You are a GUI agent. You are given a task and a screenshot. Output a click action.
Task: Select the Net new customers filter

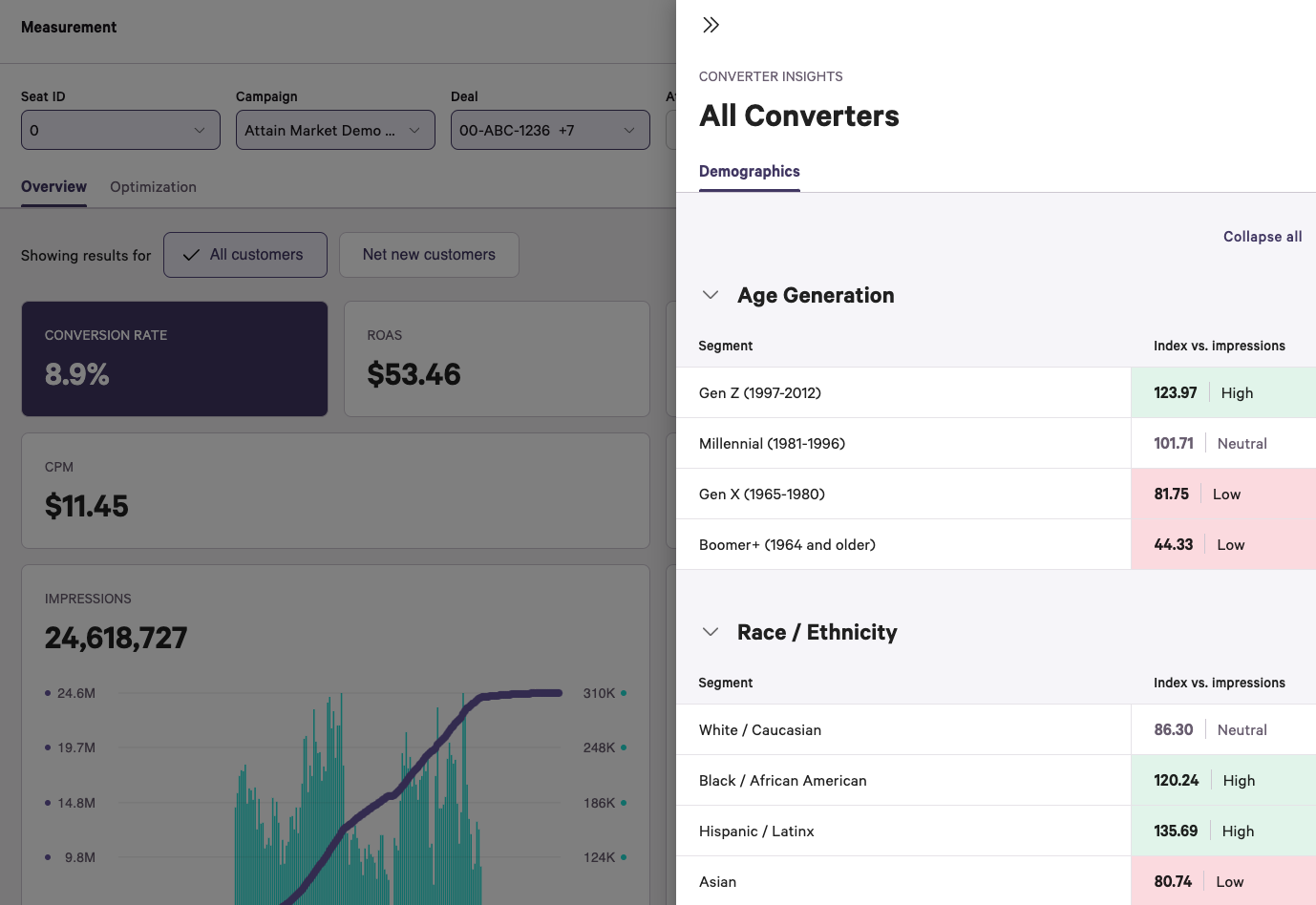[x=429, y=254]
